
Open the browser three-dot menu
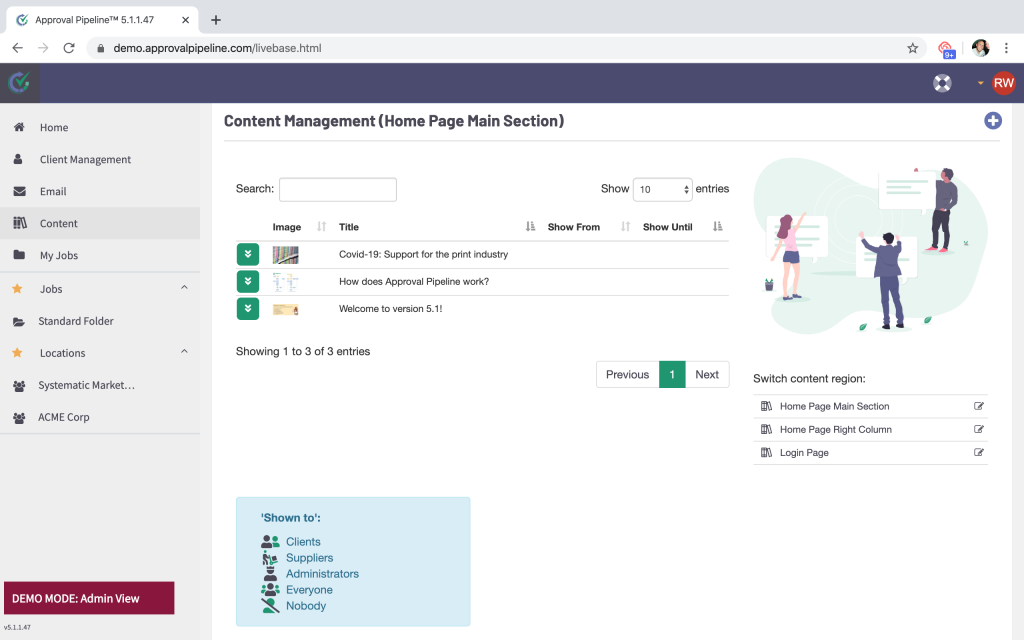click(x=1006, y=48)
